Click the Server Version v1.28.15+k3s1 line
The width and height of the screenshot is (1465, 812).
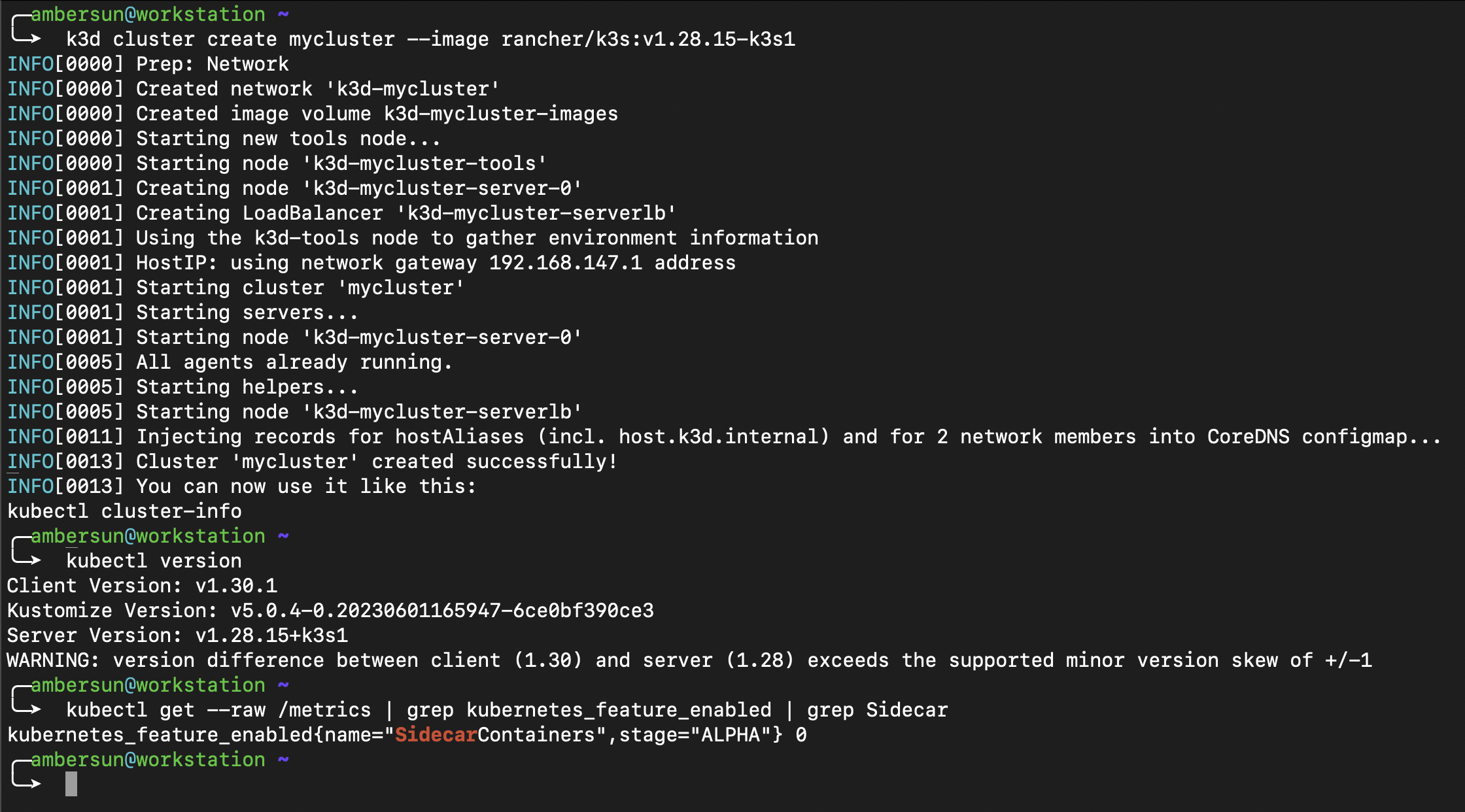click(177, 635)
